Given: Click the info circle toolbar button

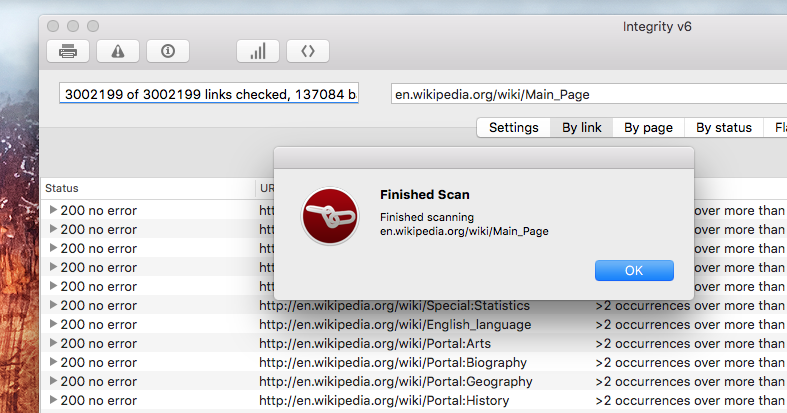Looking at the screenshot, I should click(168, 51).
